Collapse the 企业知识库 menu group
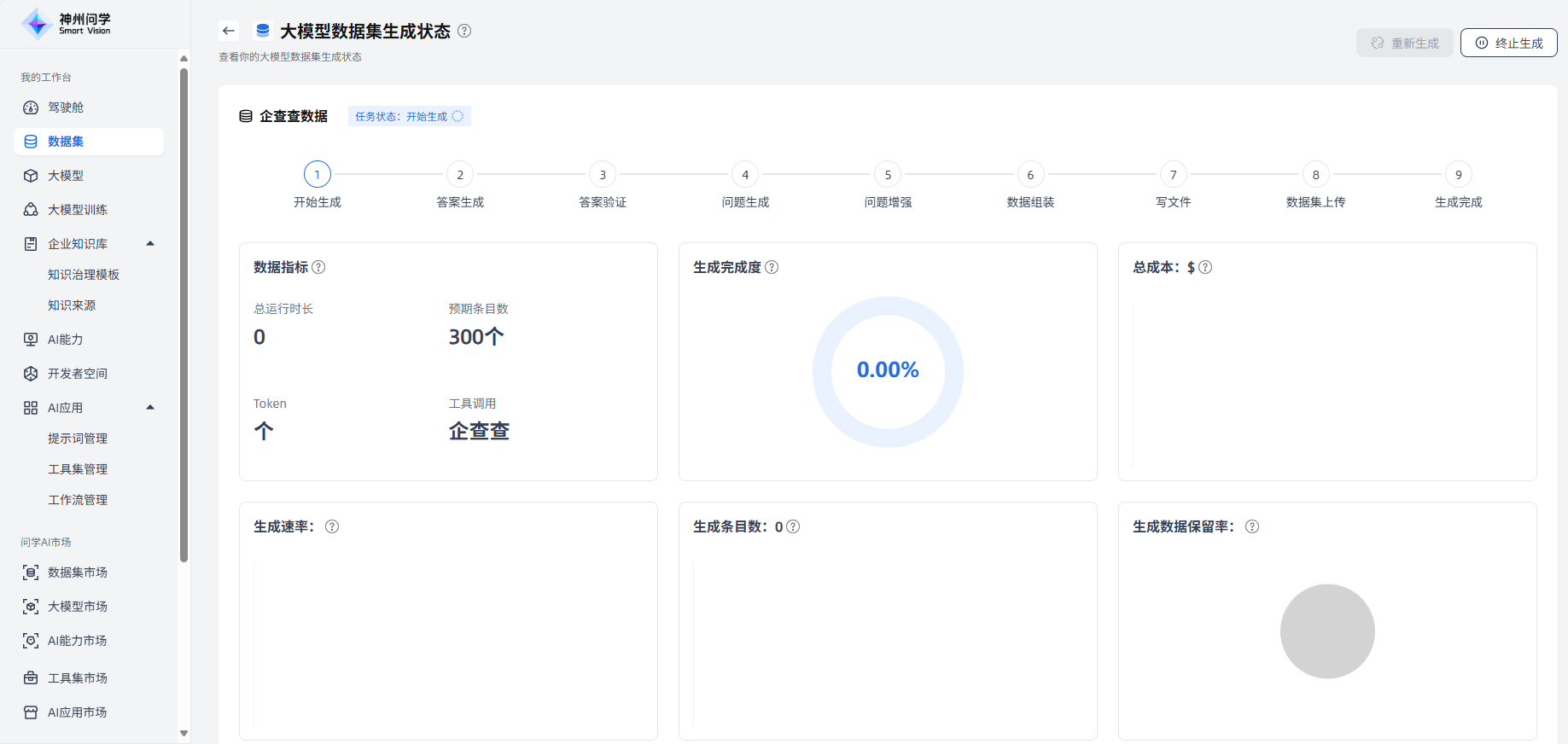The height and width of the screenshot is (744, 1568). click(150, 244)
